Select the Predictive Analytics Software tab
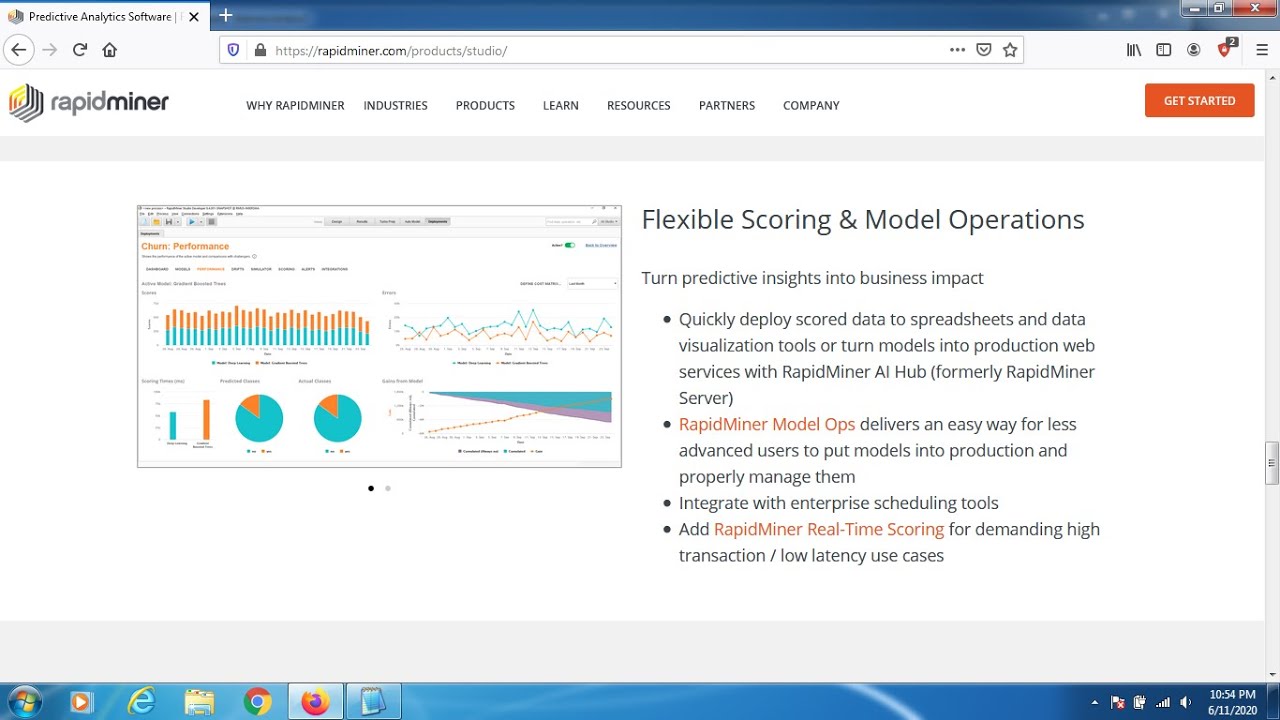 (105, 17)
